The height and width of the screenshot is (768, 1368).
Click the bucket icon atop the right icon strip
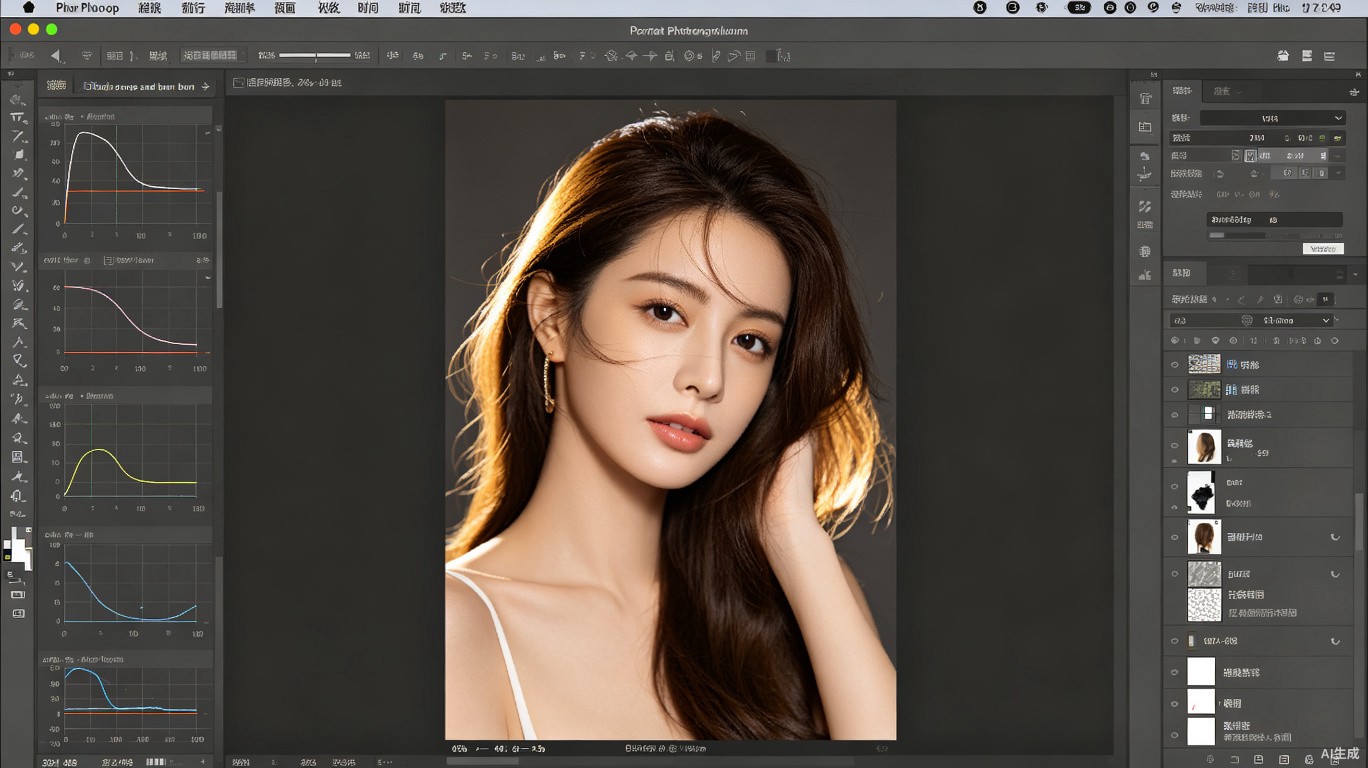[x=1145, y=98]
